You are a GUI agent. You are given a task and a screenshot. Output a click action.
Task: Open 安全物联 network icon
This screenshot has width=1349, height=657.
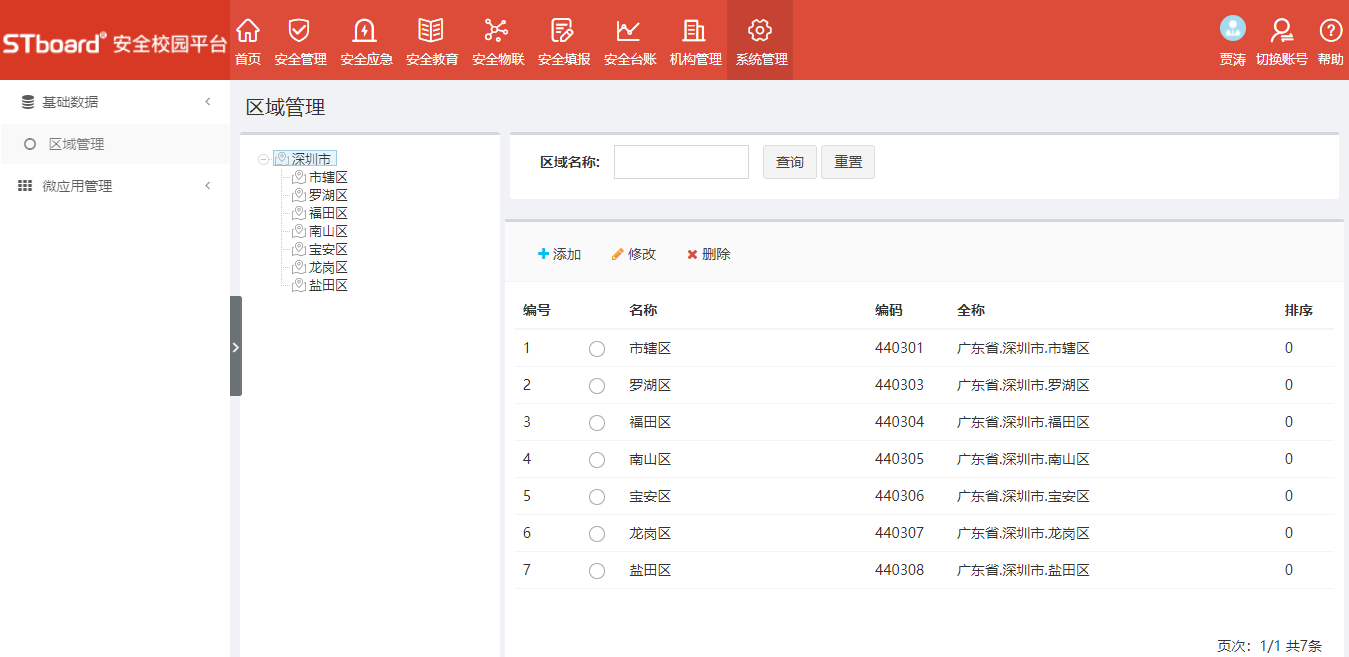point(497,30)
